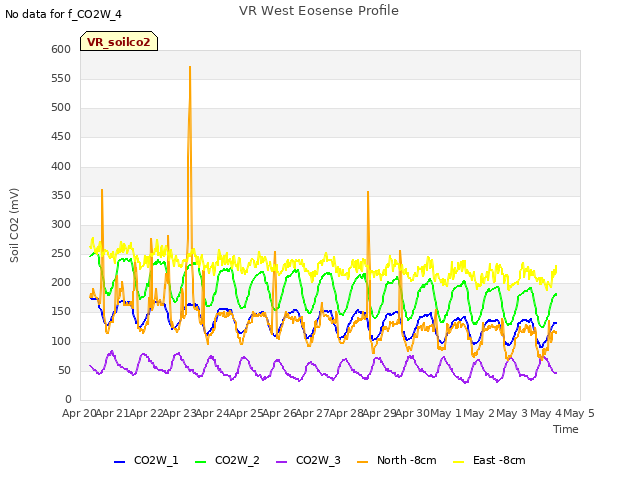Click the tallest orange spike peak near 570
640x480 pixels.
tap(190, 67)
